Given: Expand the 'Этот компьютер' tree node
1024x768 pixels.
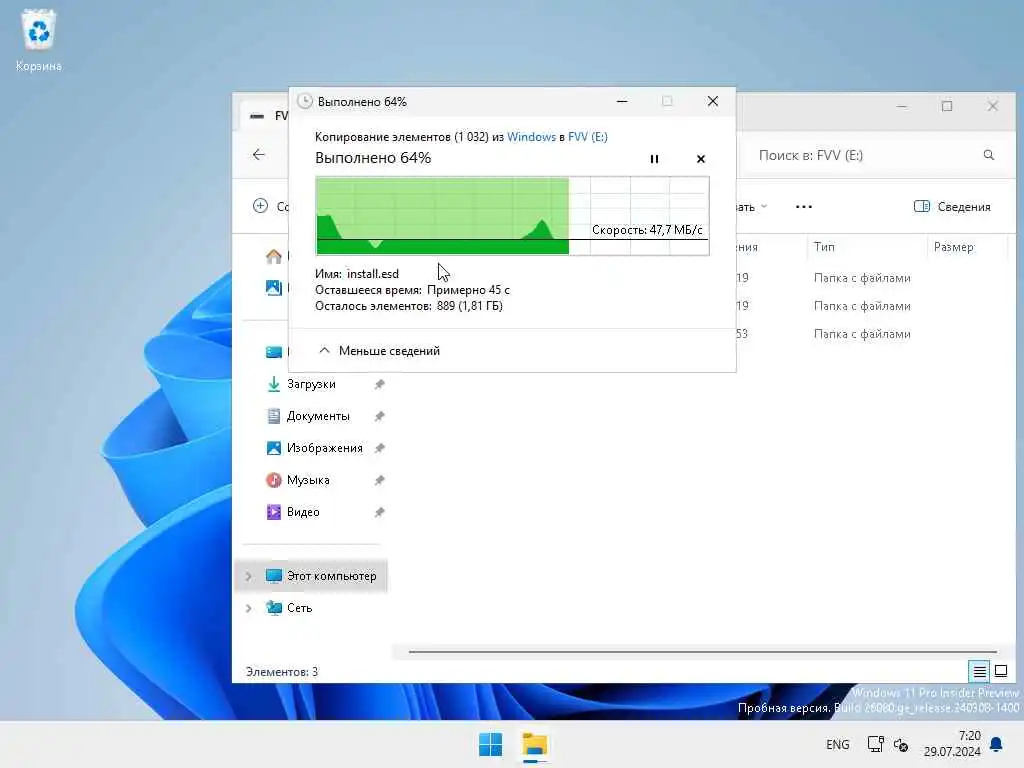Looking at the screenshot, I should 248,576.
